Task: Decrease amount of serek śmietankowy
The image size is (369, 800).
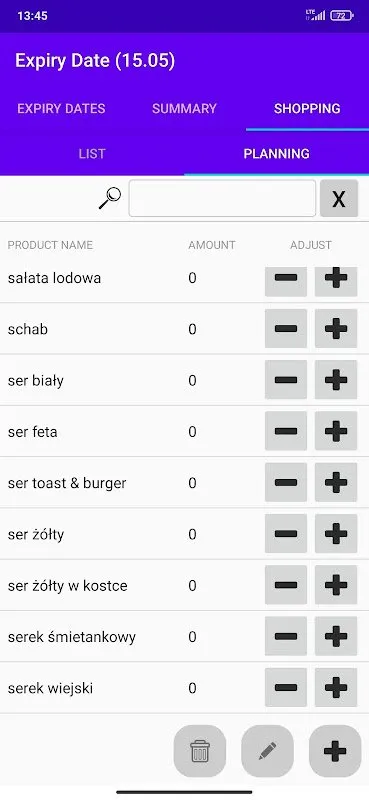Action: [286, 636]
